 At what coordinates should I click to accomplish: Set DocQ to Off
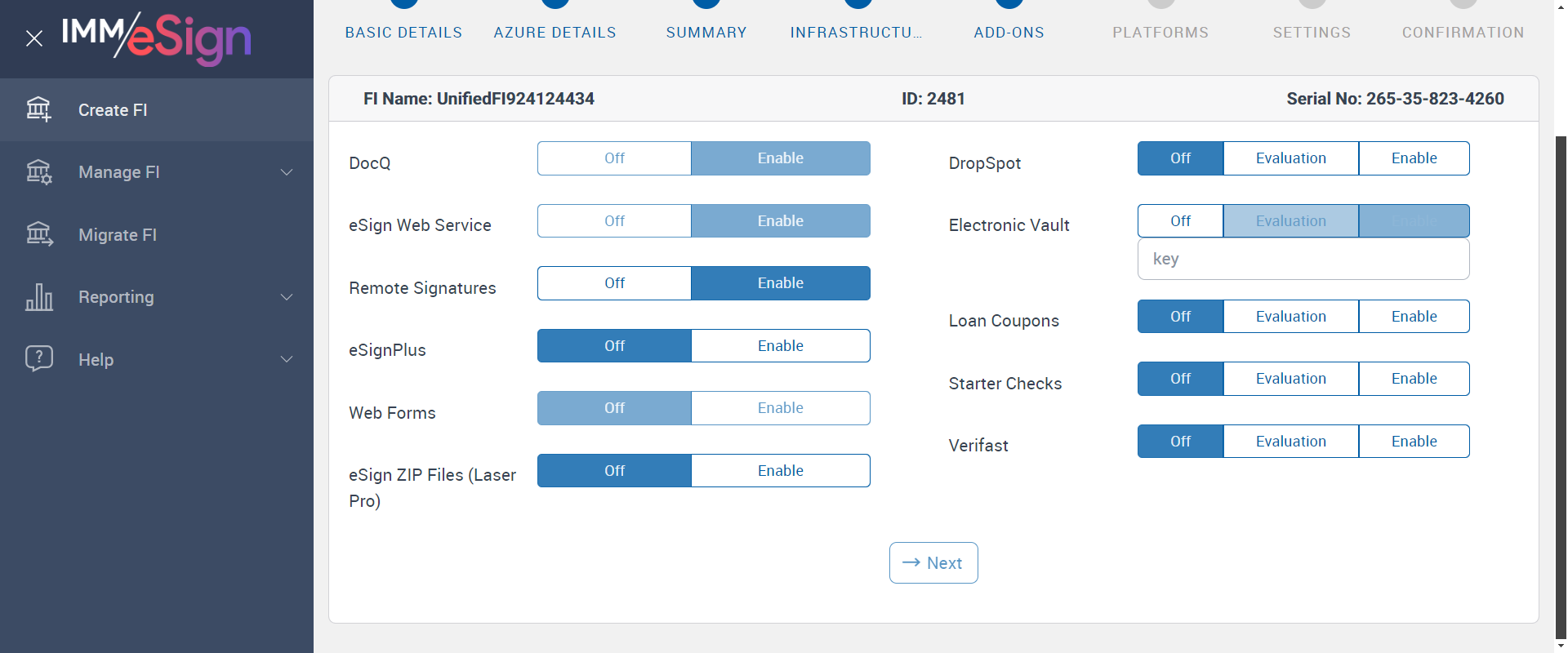pos(614,158)
